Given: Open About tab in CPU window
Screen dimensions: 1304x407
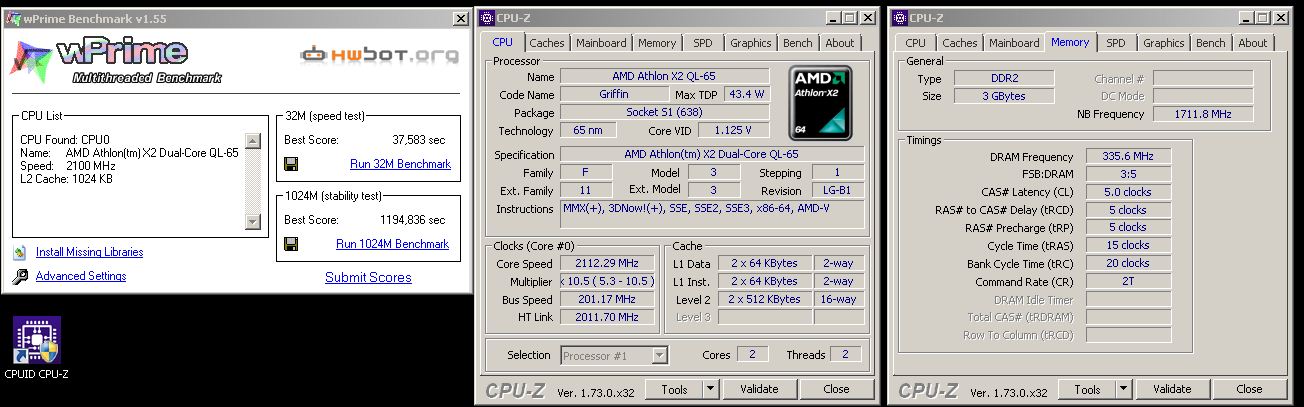Looking at the screenshot, I should pos(840,43).
